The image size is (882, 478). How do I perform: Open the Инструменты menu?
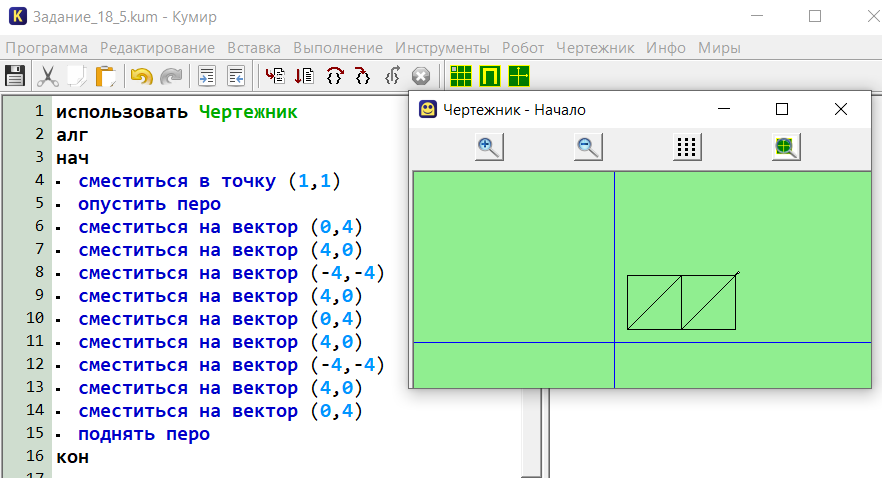tap(442, 48)
